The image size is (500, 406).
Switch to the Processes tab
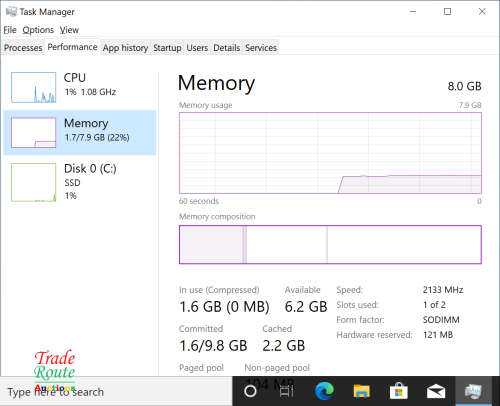[x=23, y=48]
